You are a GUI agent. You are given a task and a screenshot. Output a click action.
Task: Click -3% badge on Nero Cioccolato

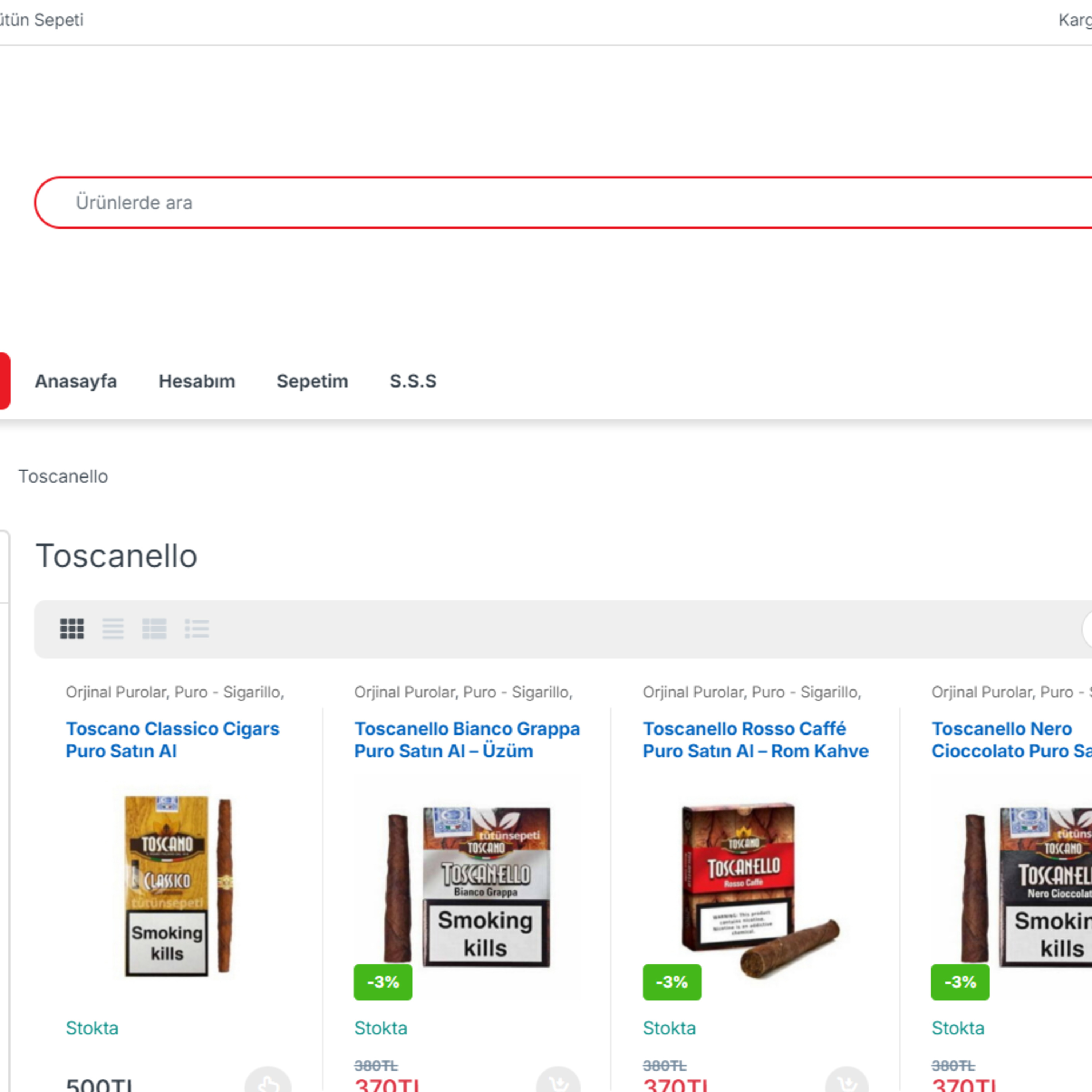pyautogui.click(x=960, y=982)
